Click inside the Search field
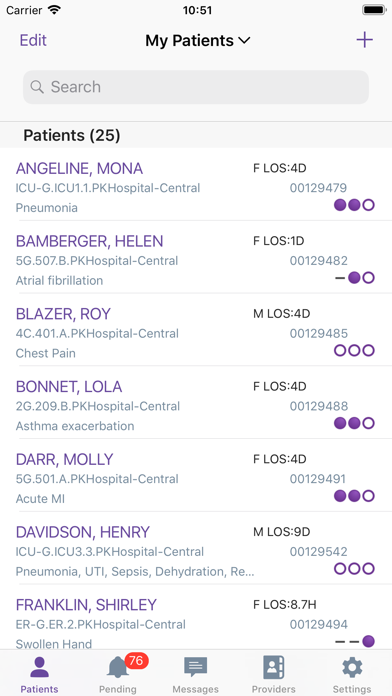Image resolution: width=392 pixels, height=696 pixels. point(196,87)
